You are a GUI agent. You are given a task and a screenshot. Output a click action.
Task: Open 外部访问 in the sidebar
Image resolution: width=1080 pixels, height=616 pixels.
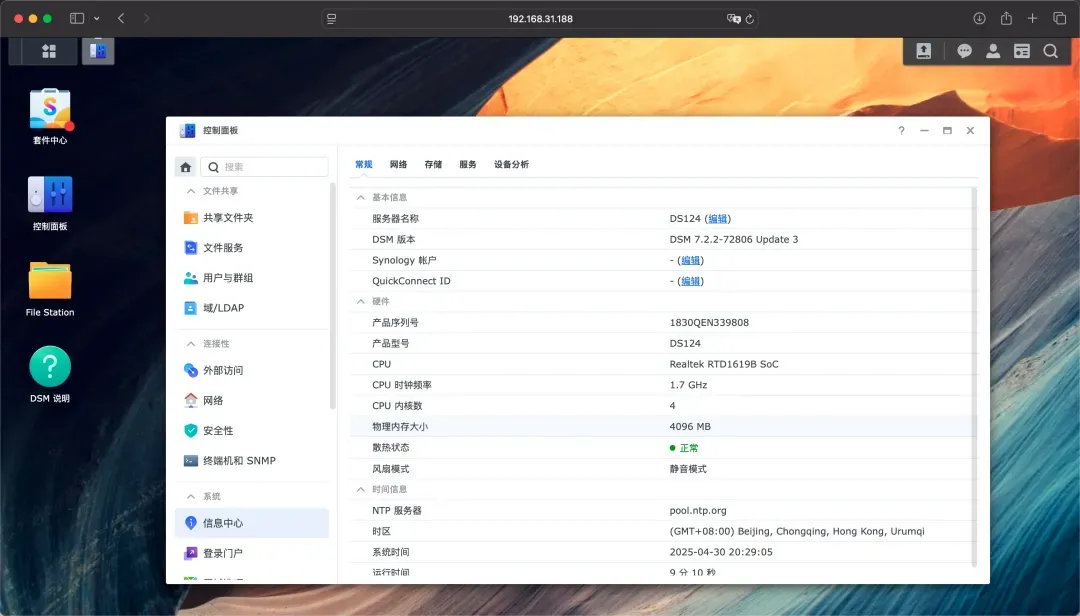(252, 371)
